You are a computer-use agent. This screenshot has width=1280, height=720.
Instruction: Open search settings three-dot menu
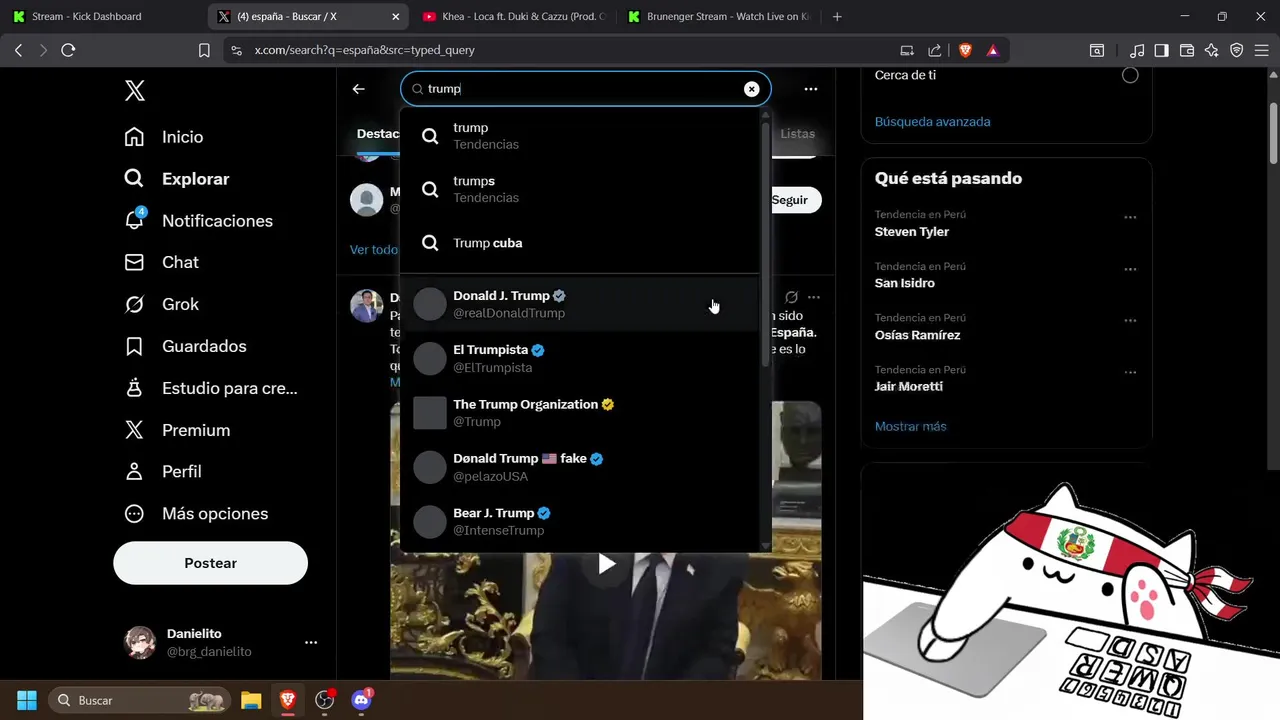(811, 89)
